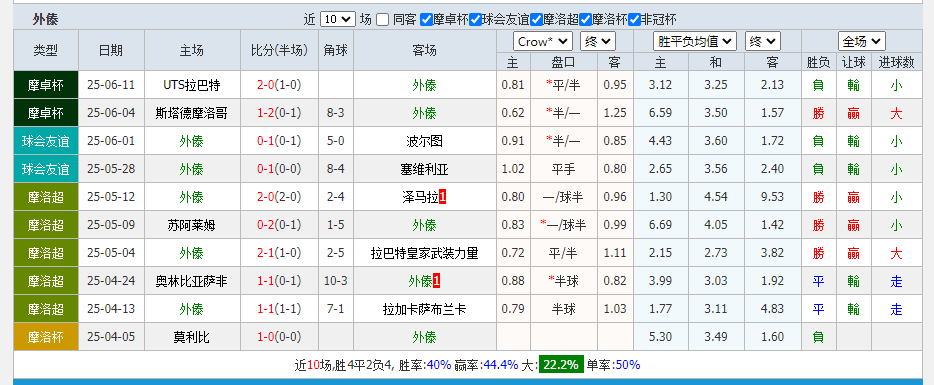Click the 外傣 section title
This screenshot has width=934, height=385.
45,20
